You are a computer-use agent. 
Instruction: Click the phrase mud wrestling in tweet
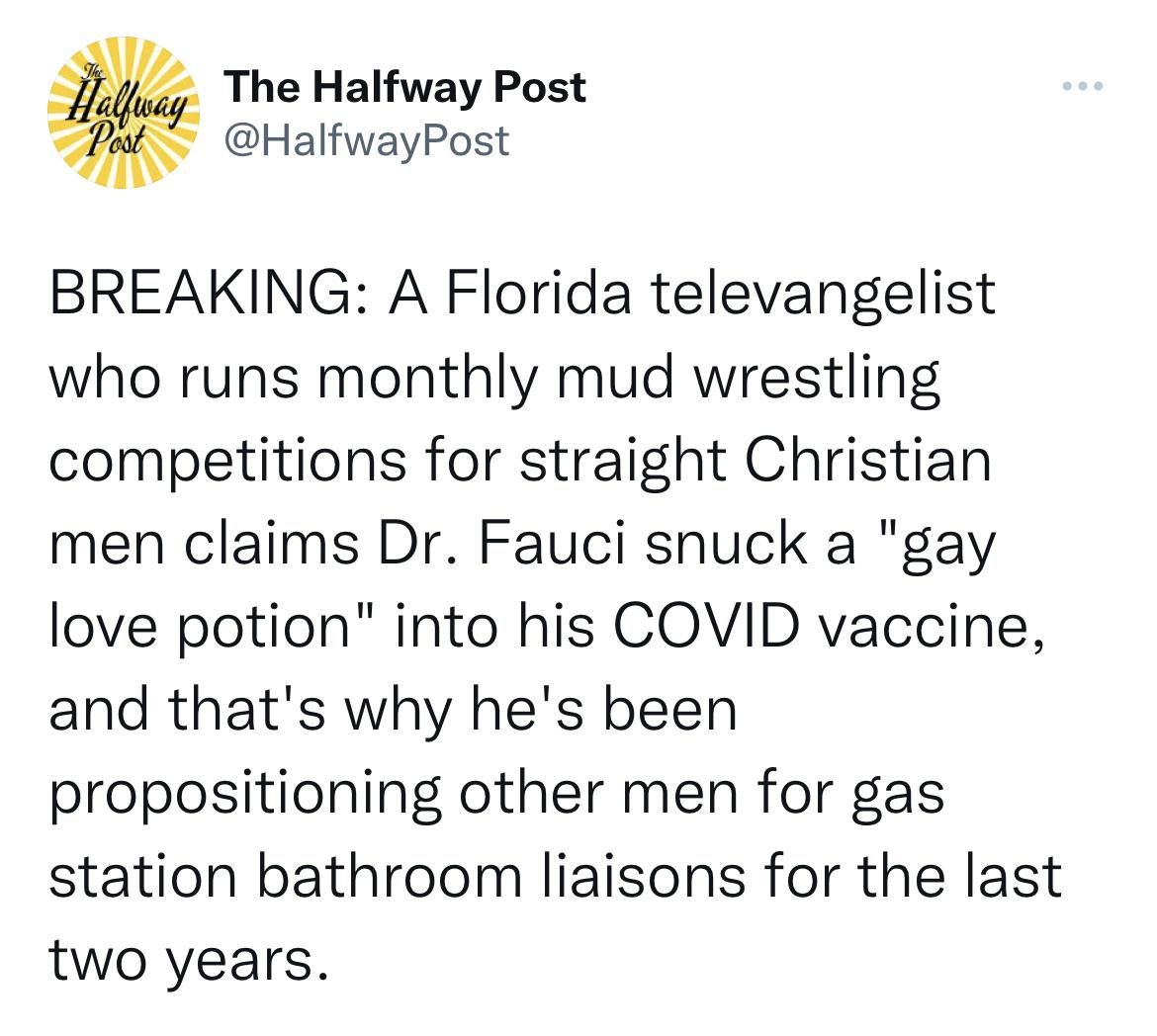point(749,379)
